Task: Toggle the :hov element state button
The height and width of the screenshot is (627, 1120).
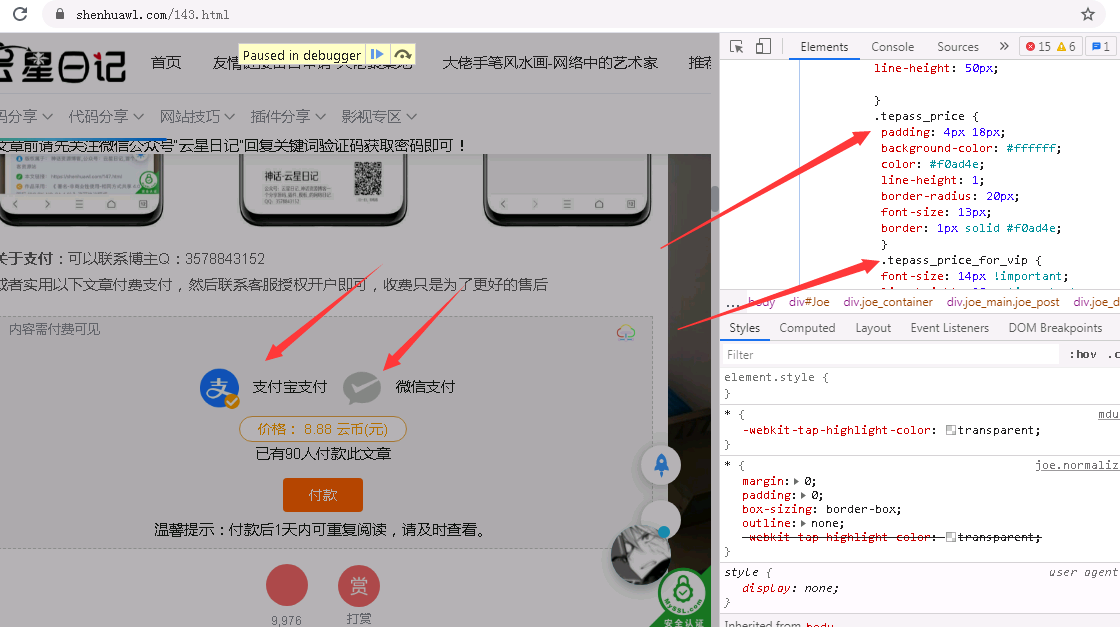Action: point(1082,354)
